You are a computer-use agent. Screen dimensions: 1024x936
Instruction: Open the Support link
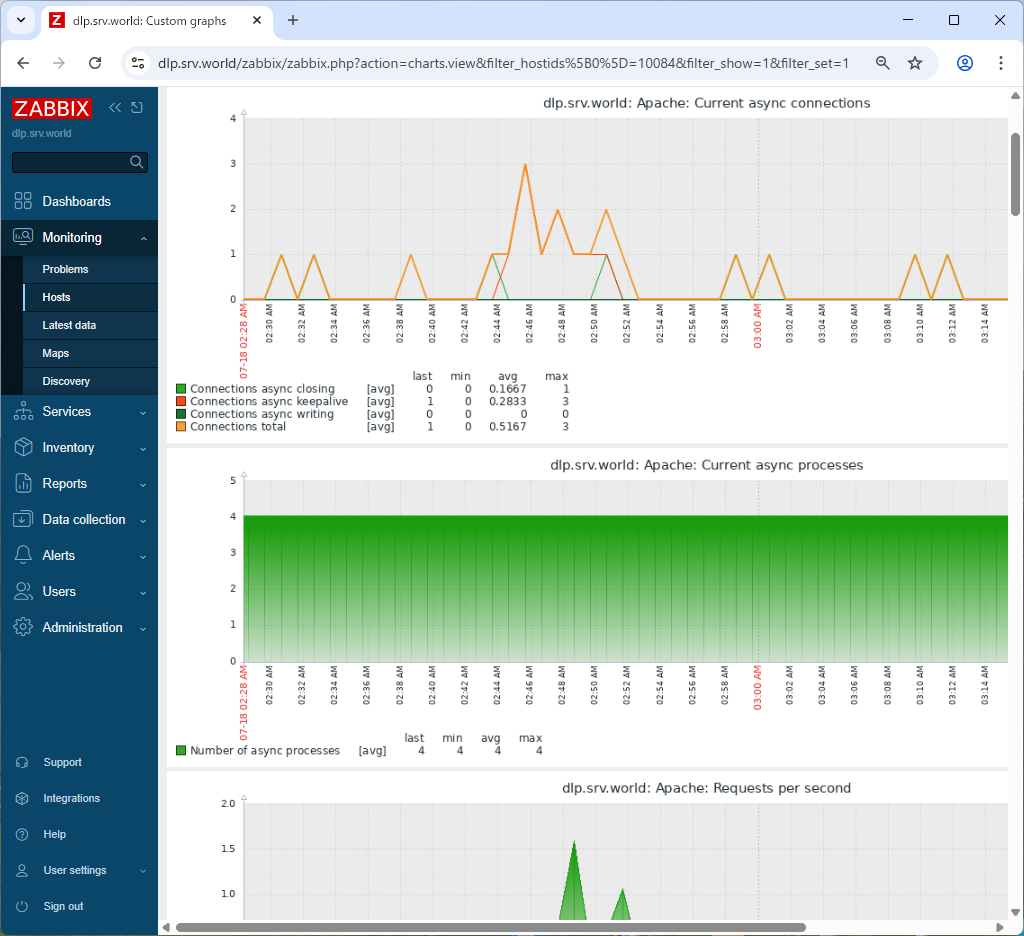click(63, 762)
